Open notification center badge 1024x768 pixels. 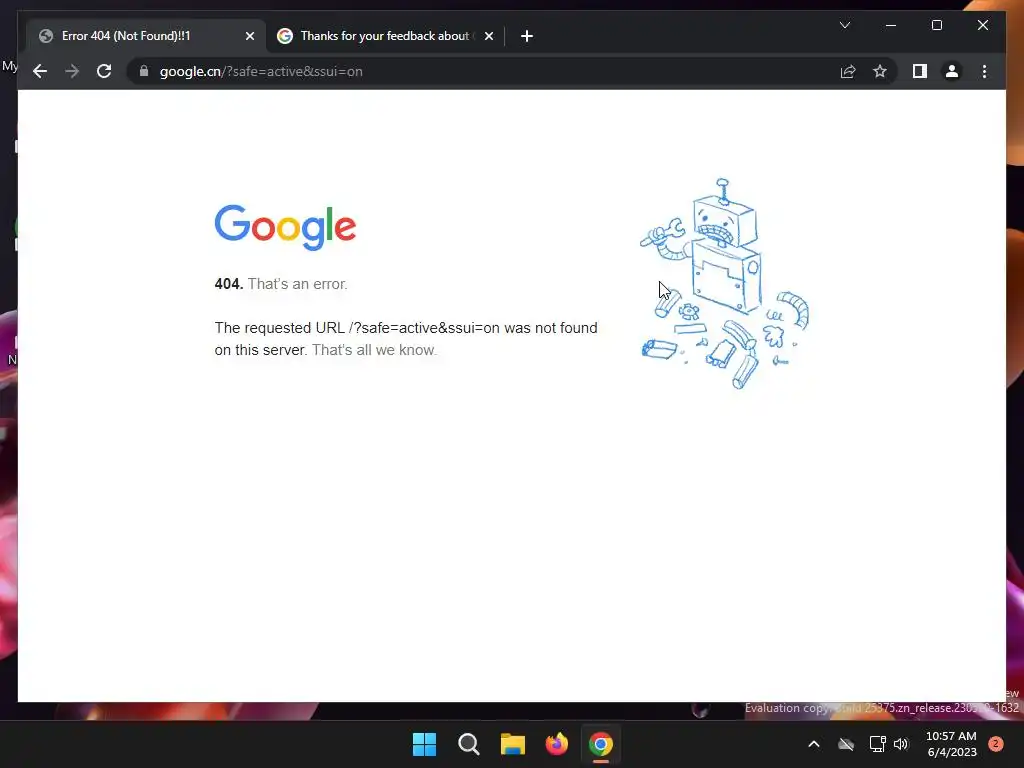click(x=996, y=744)
